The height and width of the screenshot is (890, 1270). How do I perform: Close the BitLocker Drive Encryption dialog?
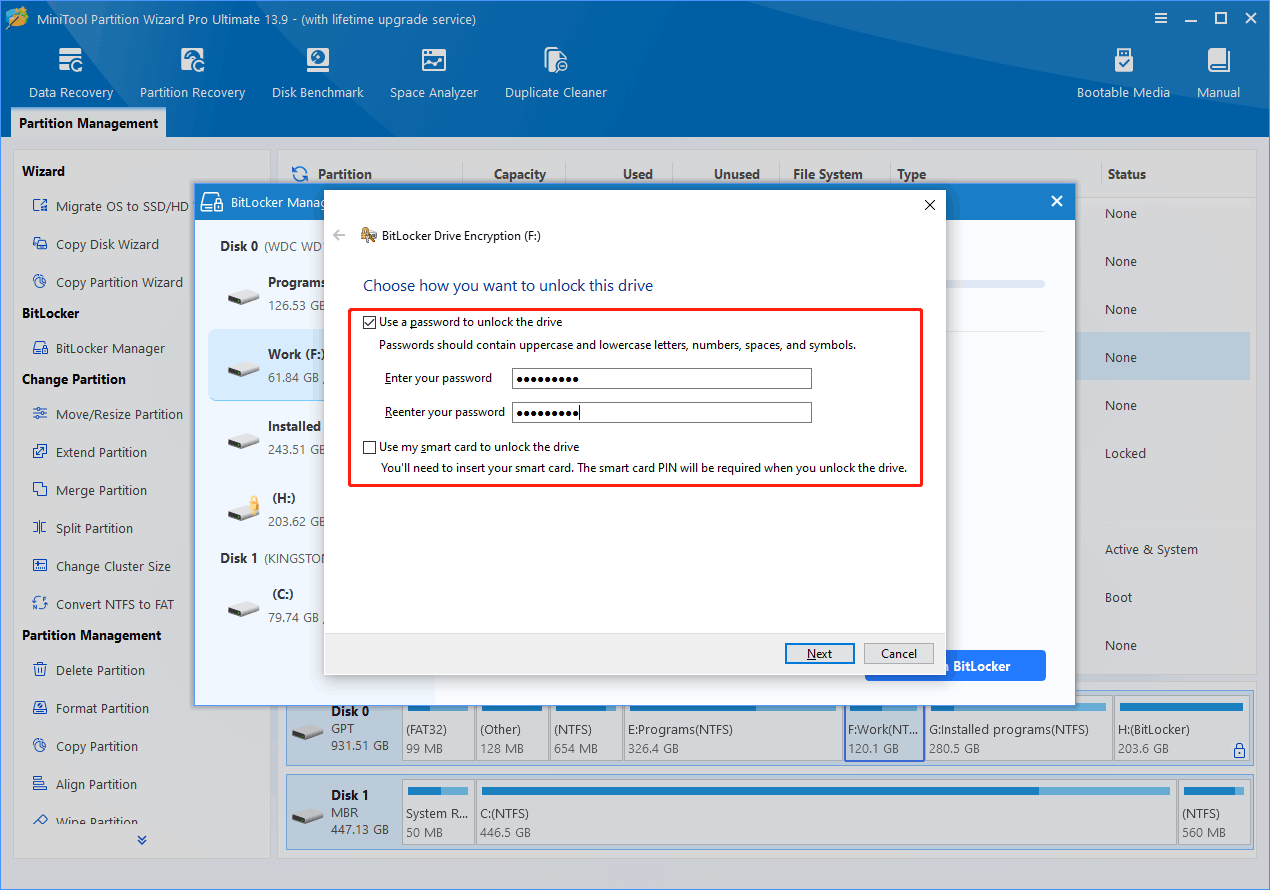click(x=929, y=205)
